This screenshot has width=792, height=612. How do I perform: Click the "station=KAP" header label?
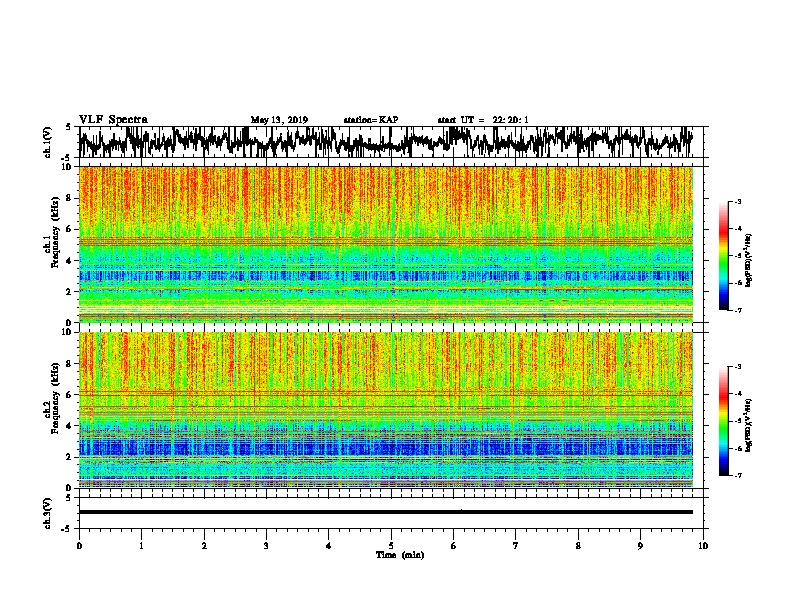pos(371,120)
